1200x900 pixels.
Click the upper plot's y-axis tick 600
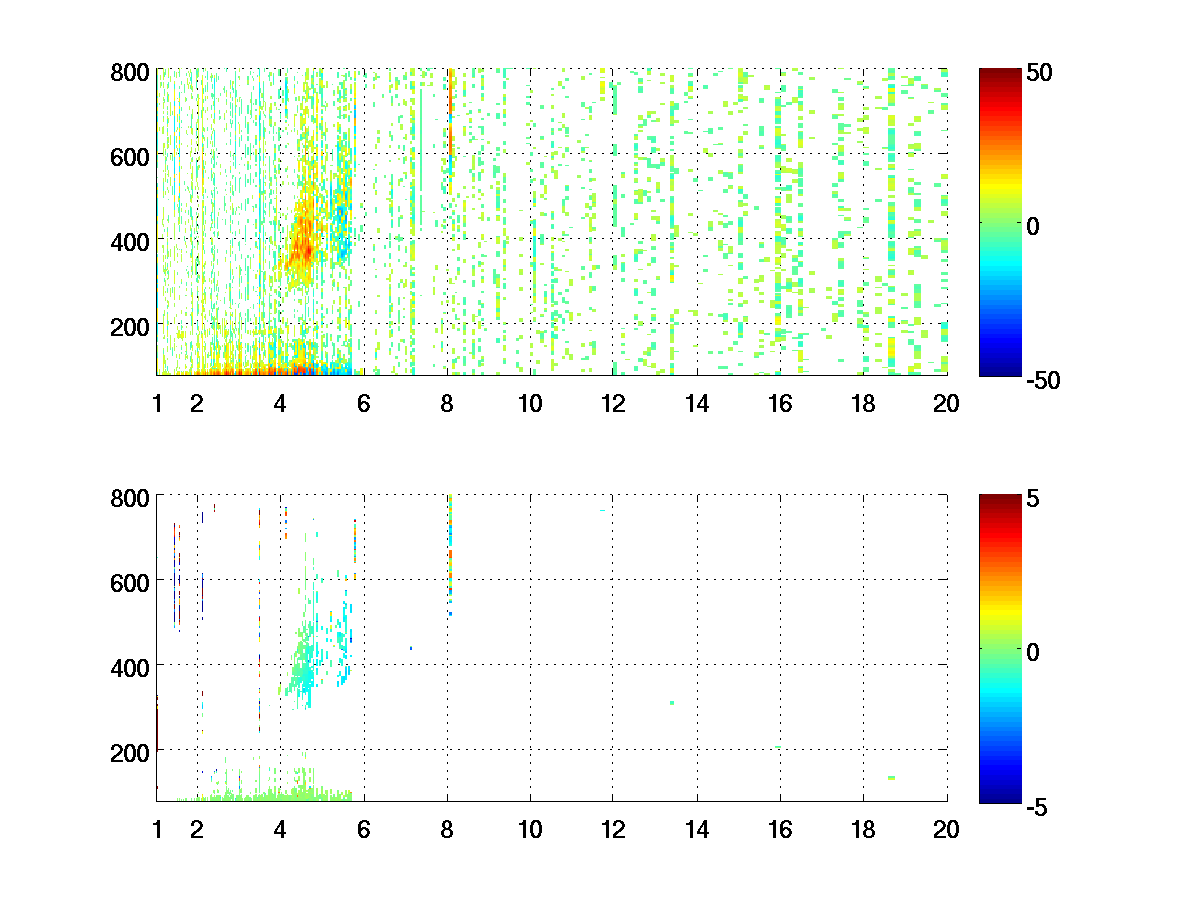[130, 156]
